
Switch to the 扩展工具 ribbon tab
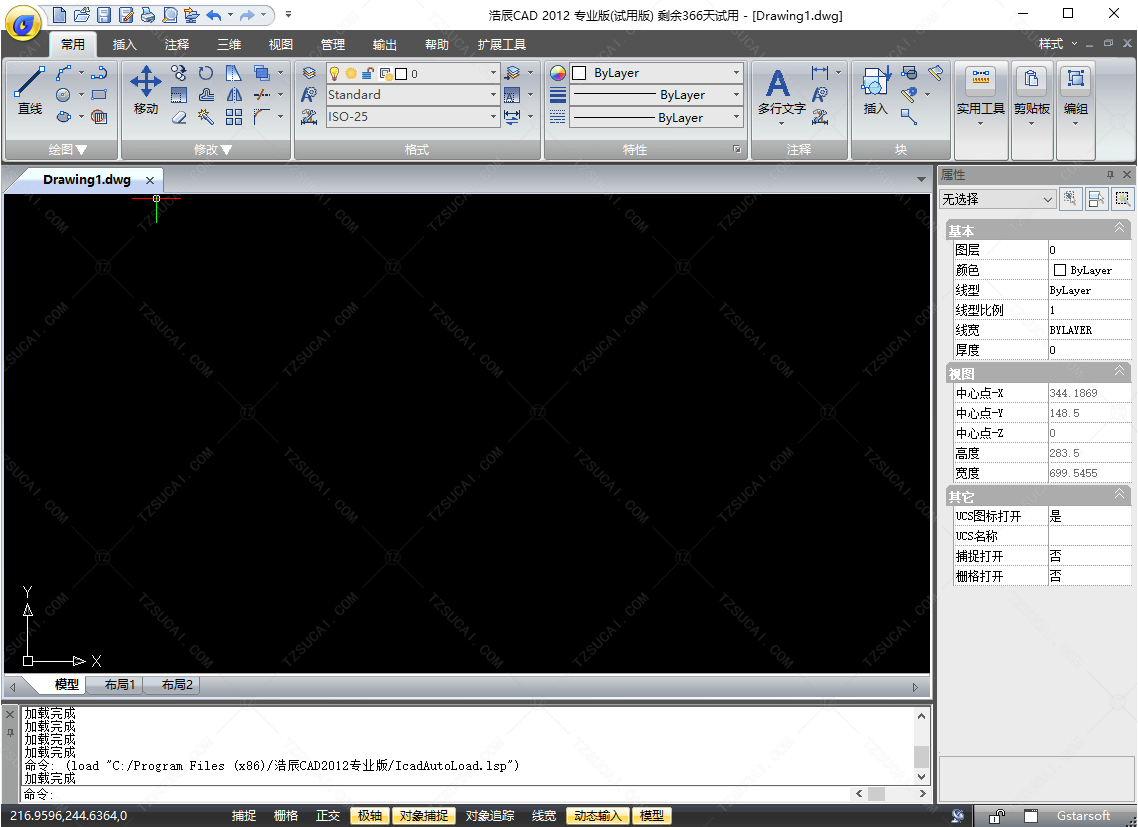502,44
